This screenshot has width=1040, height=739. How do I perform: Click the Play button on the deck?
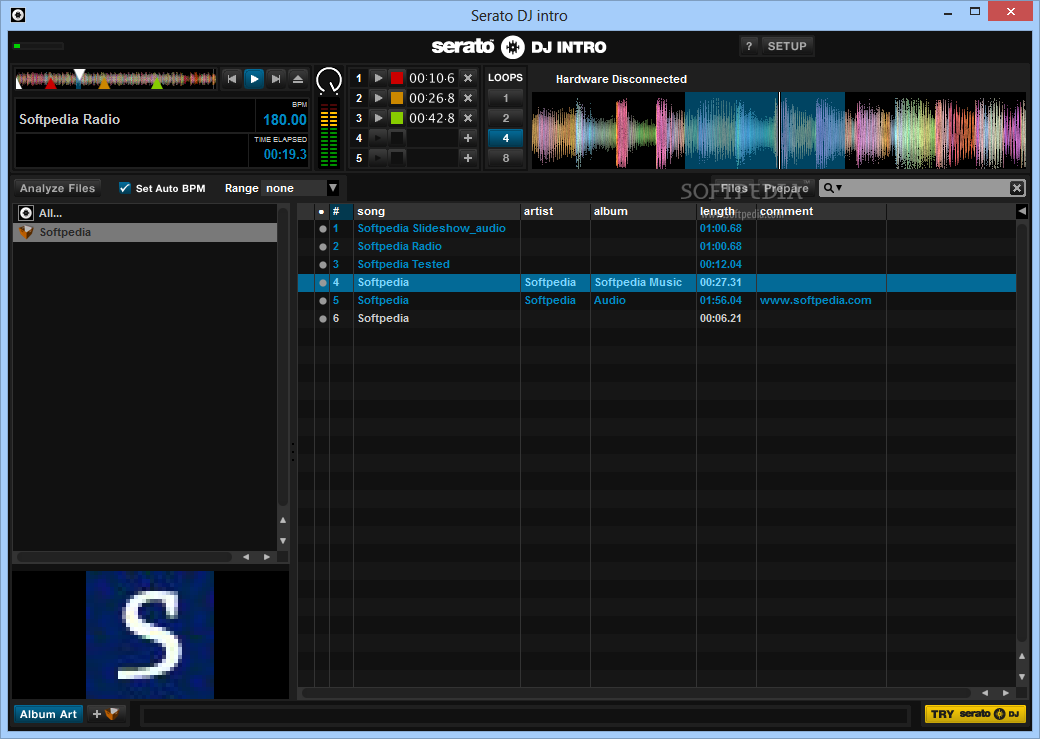click(x=254, y=79)
